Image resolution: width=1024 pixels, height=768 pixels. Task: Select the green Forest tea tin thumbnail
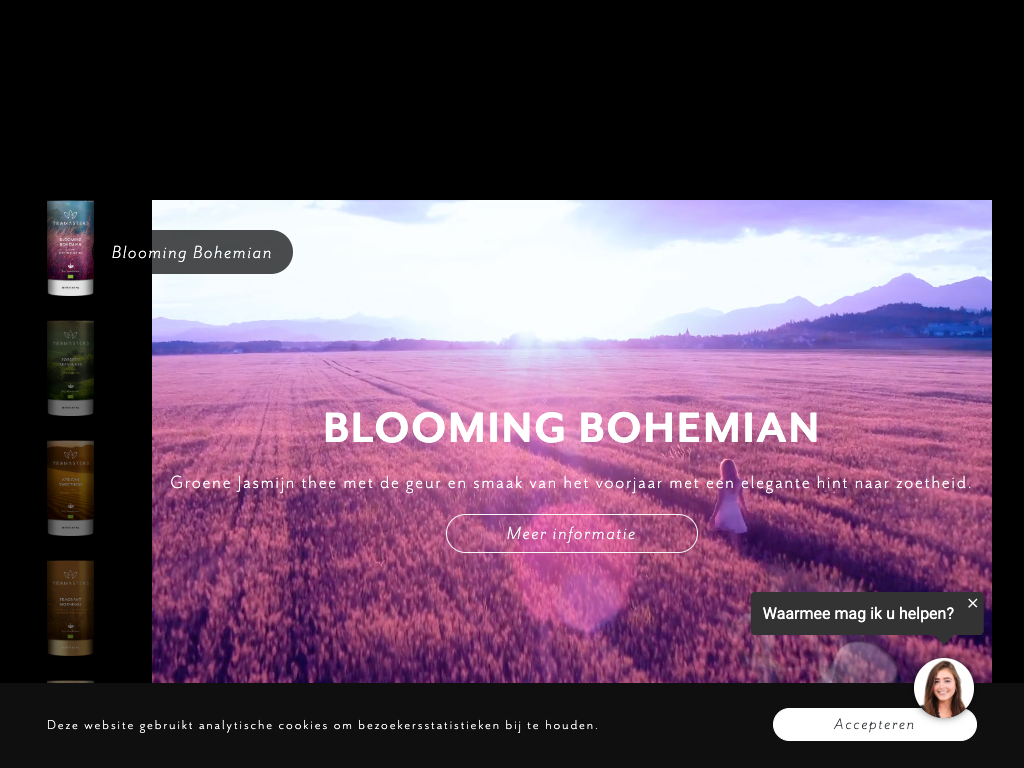[x=71, y=368]
